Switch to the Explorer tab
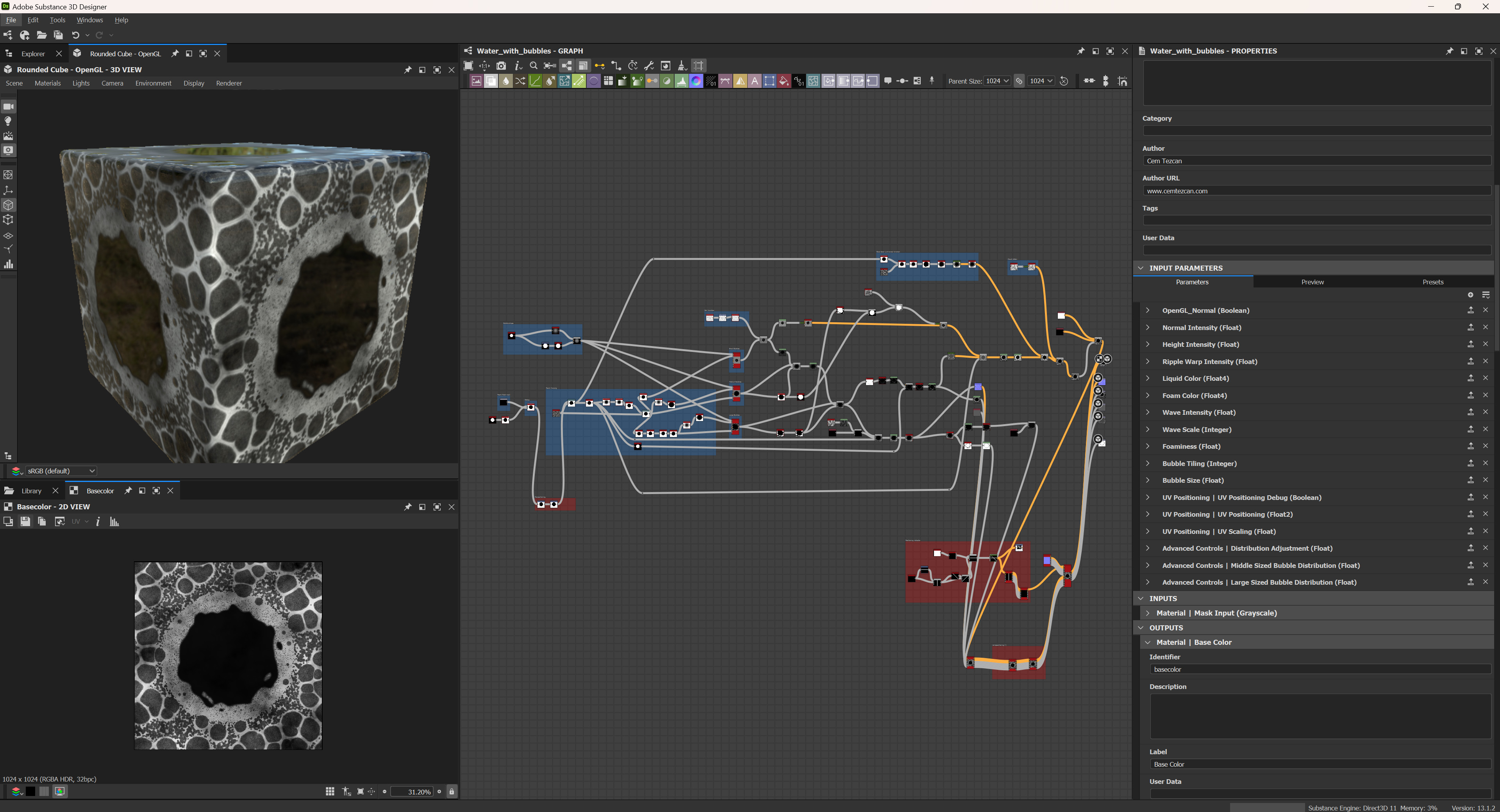Screen dimensions: 1500x812 click(x=33, y=54)
